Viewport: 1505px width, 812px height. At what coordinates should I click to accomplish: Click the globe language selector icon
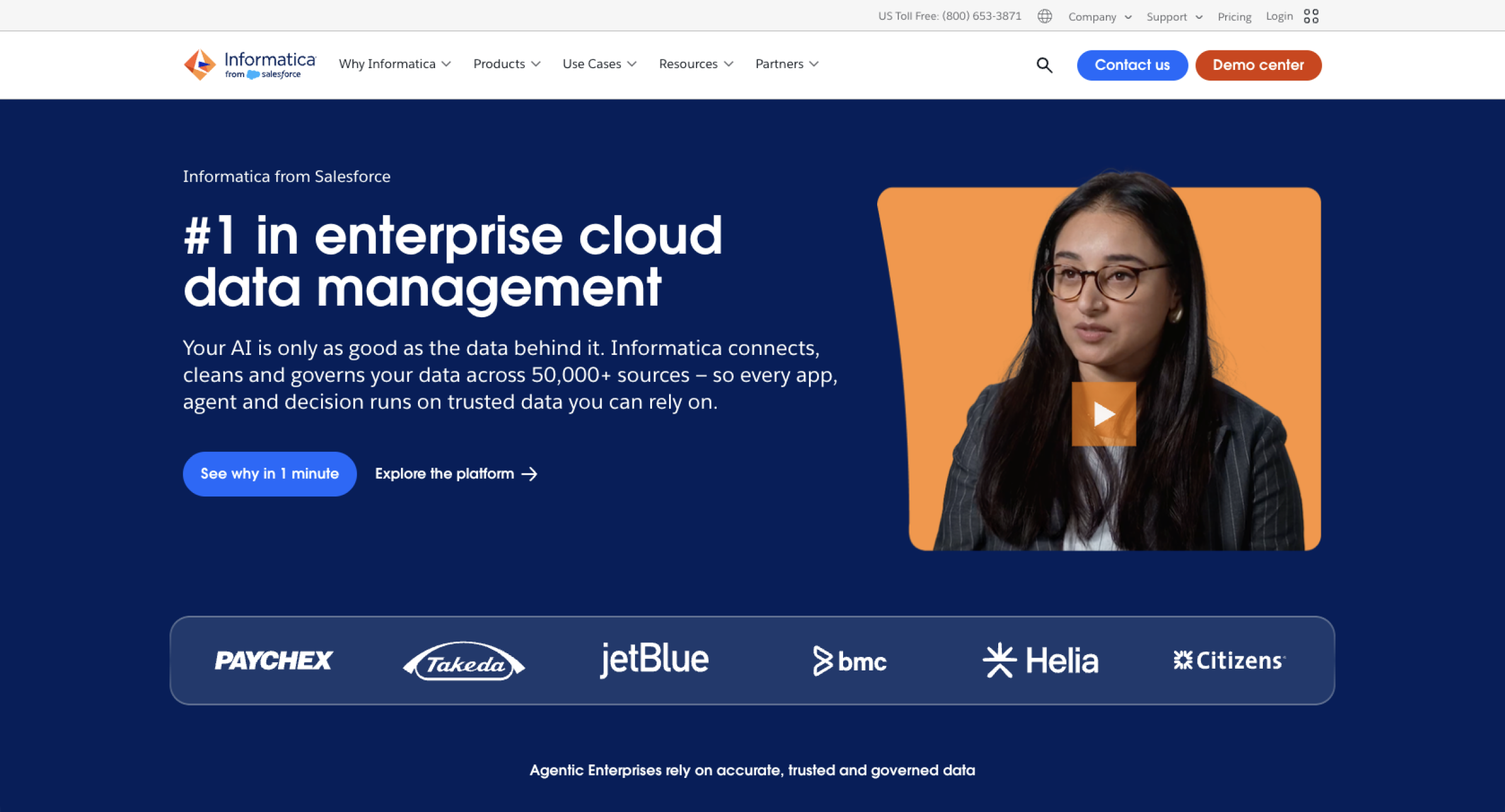pyautogui.click(x=1045, y=16)
